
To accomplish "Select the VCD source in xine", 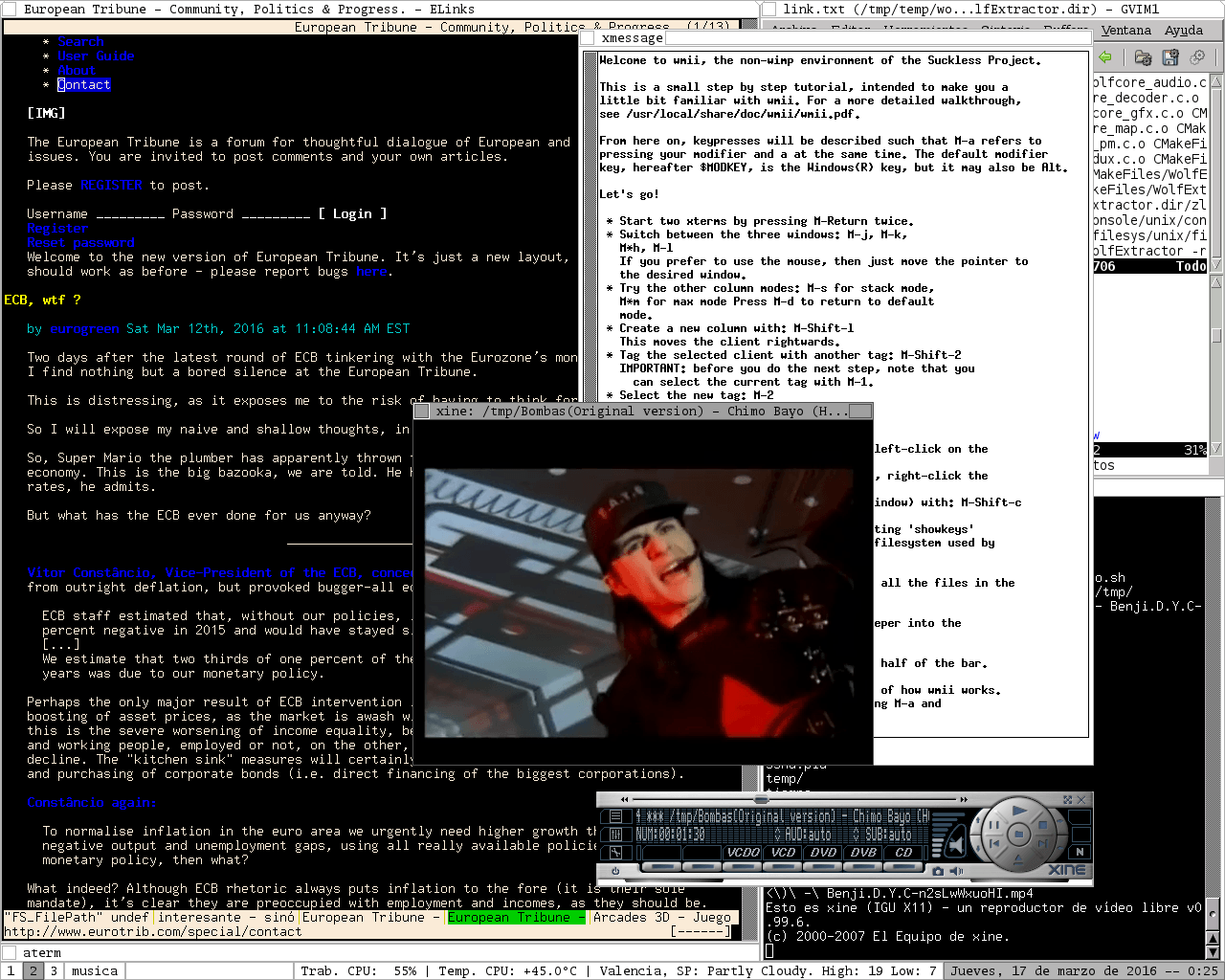I will click(x=784, y=853).
